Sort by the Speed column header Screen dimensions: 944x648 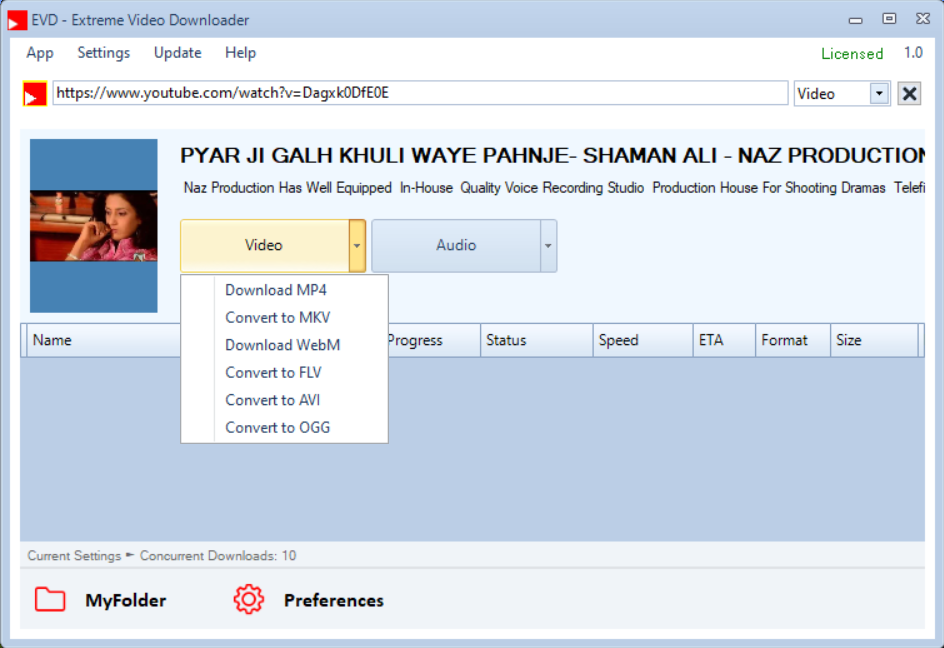(643, 340)
